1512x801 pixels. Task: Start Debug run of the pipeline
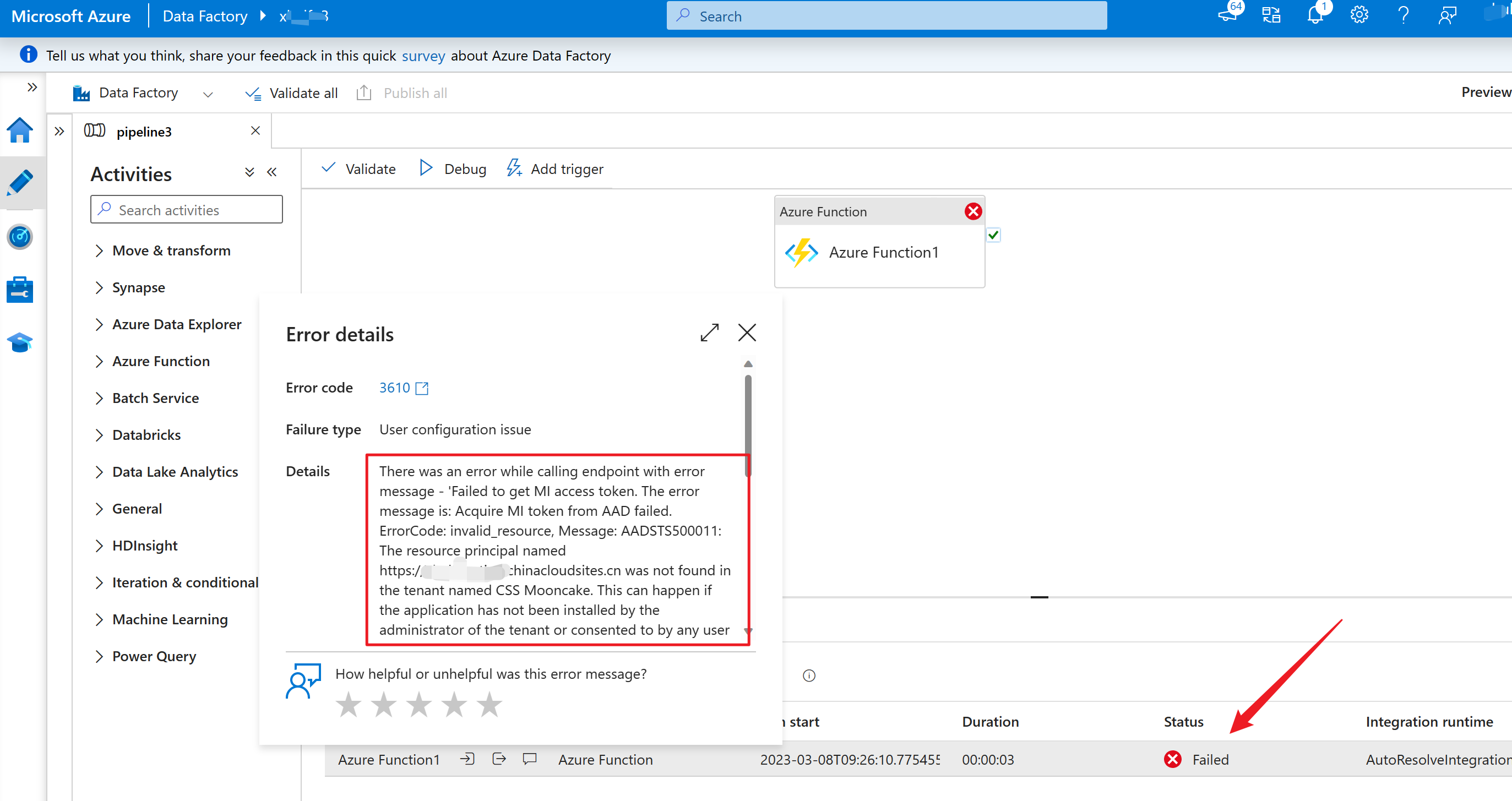pos(453,169)
